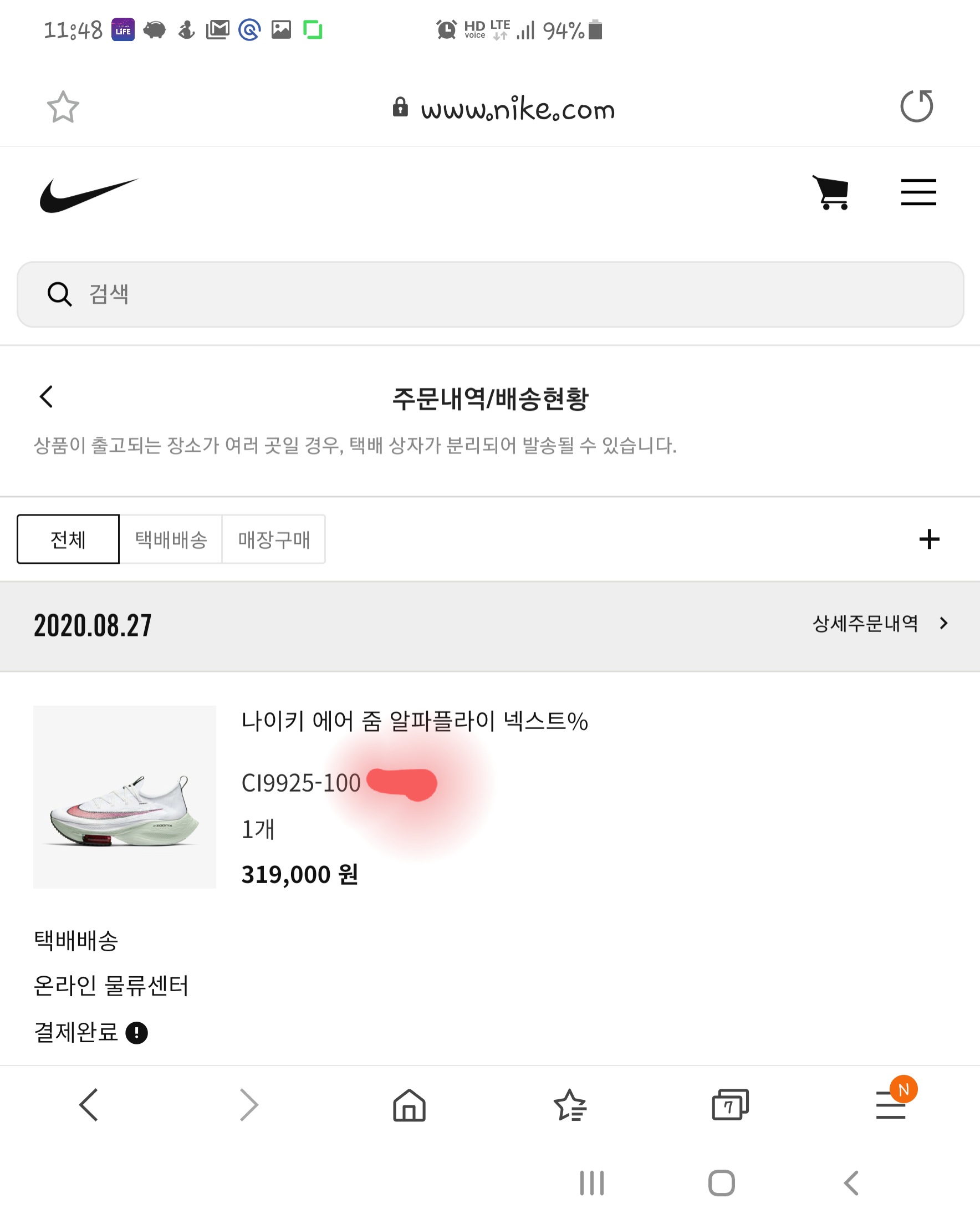Screen dimensions: 980x1224
Task: Tap the 나이키 에어 줌 알파플라이 넥스트% title
Action: [415, 721]
